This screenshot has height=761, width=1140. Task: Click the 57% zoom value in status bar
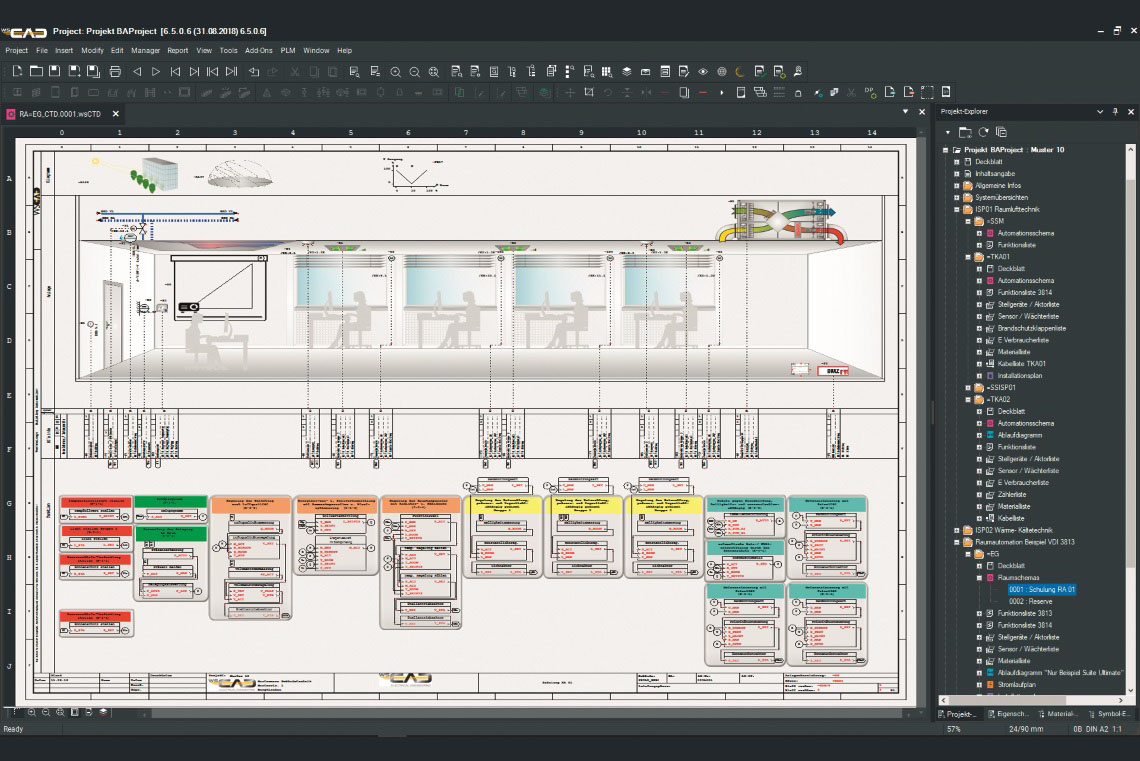click(954, 729)
